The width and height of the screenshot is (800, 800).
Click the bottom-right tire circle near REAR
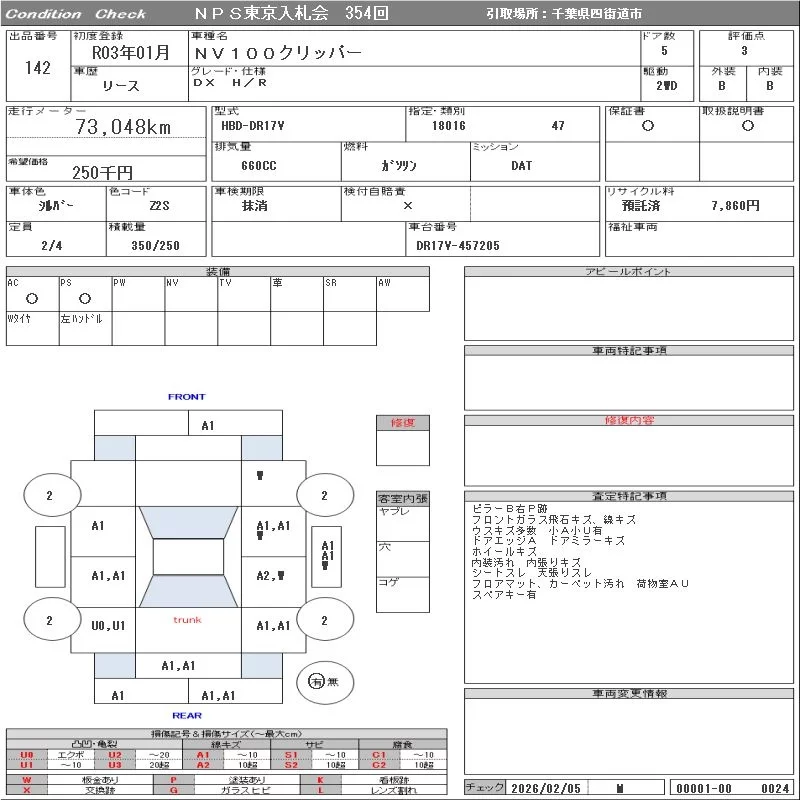pyautogui.click(x=323, y=620)
